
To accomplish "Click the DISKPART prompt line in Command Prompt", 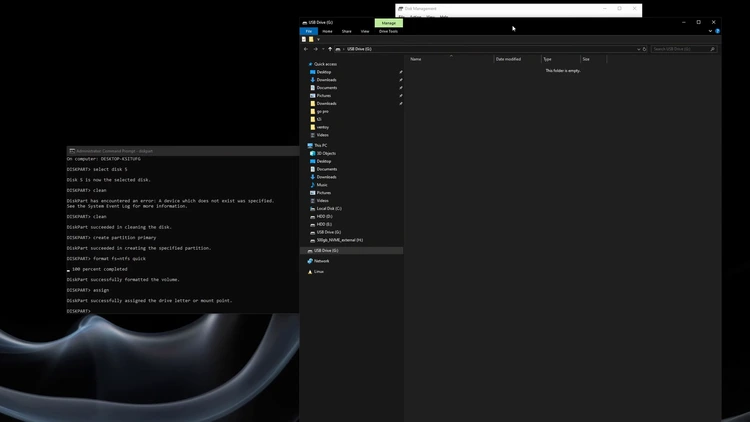I will (x=79, y=311).
